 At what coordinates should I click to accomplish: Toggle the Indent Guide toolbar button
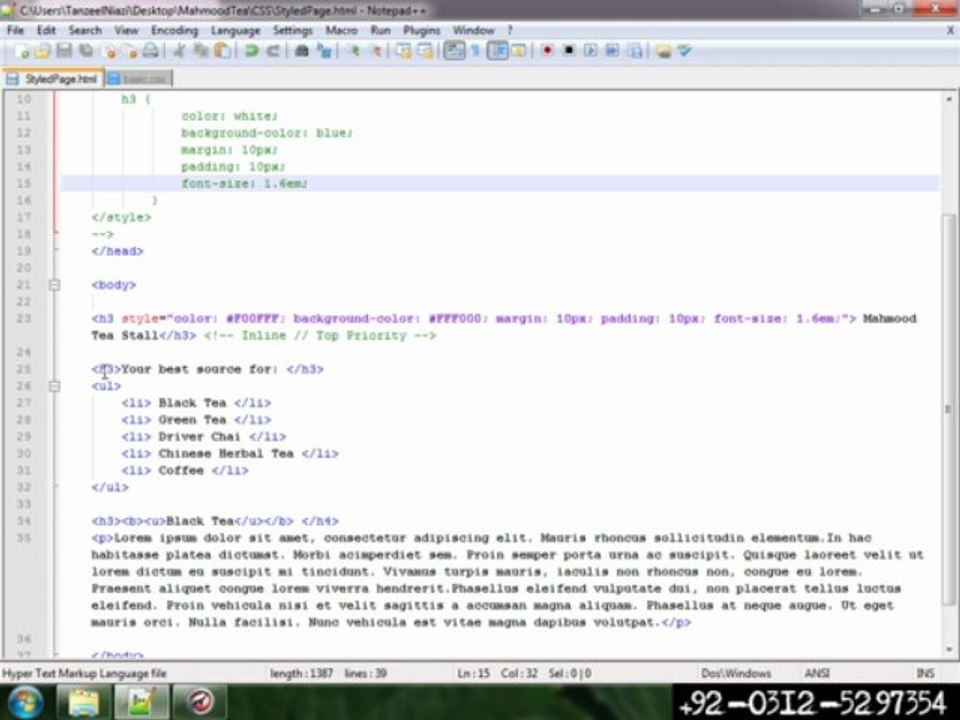pyautogui.click(x=497, y=51)
